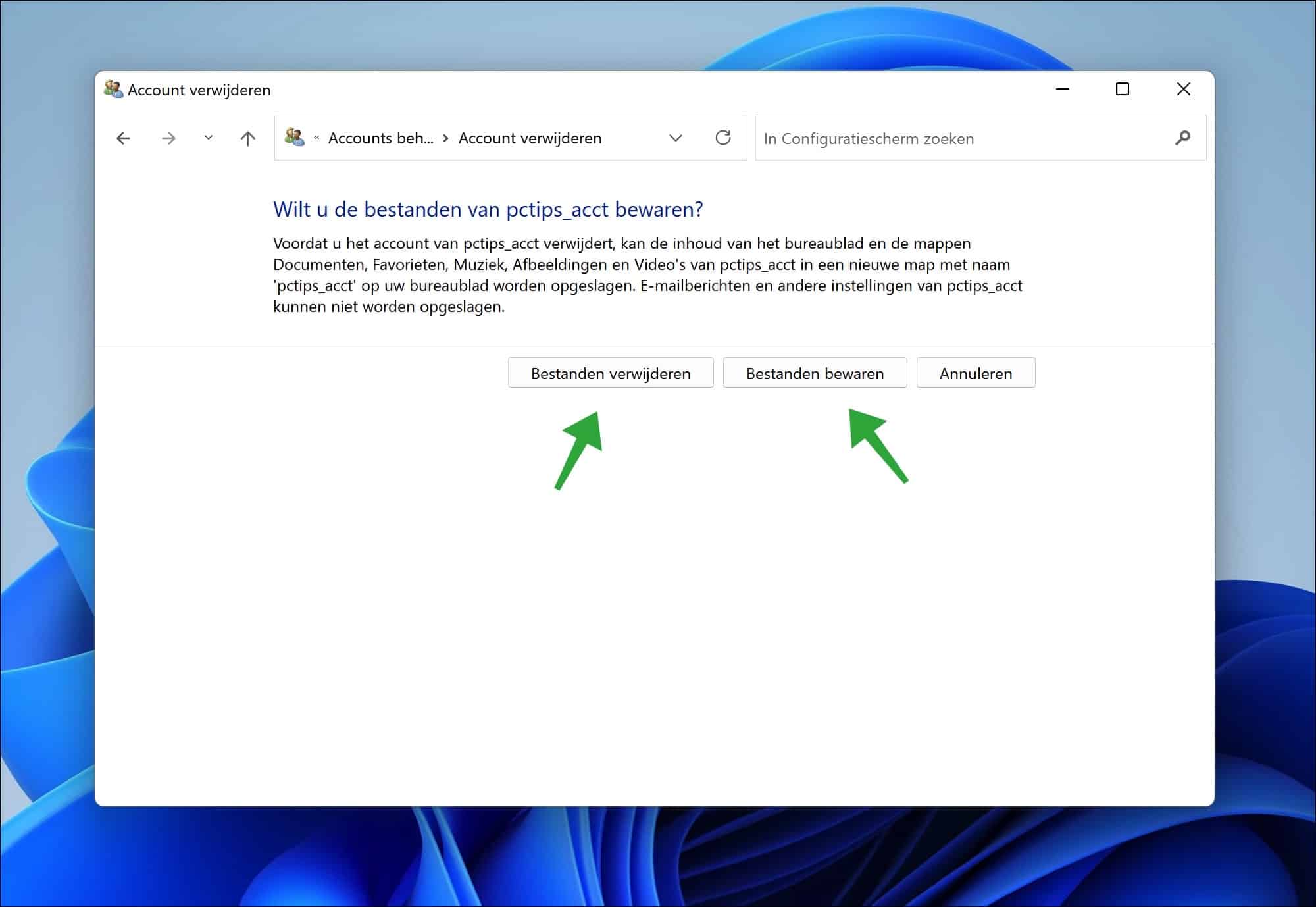Click the Account verwijderen title bar icon

tap(113, 90)
